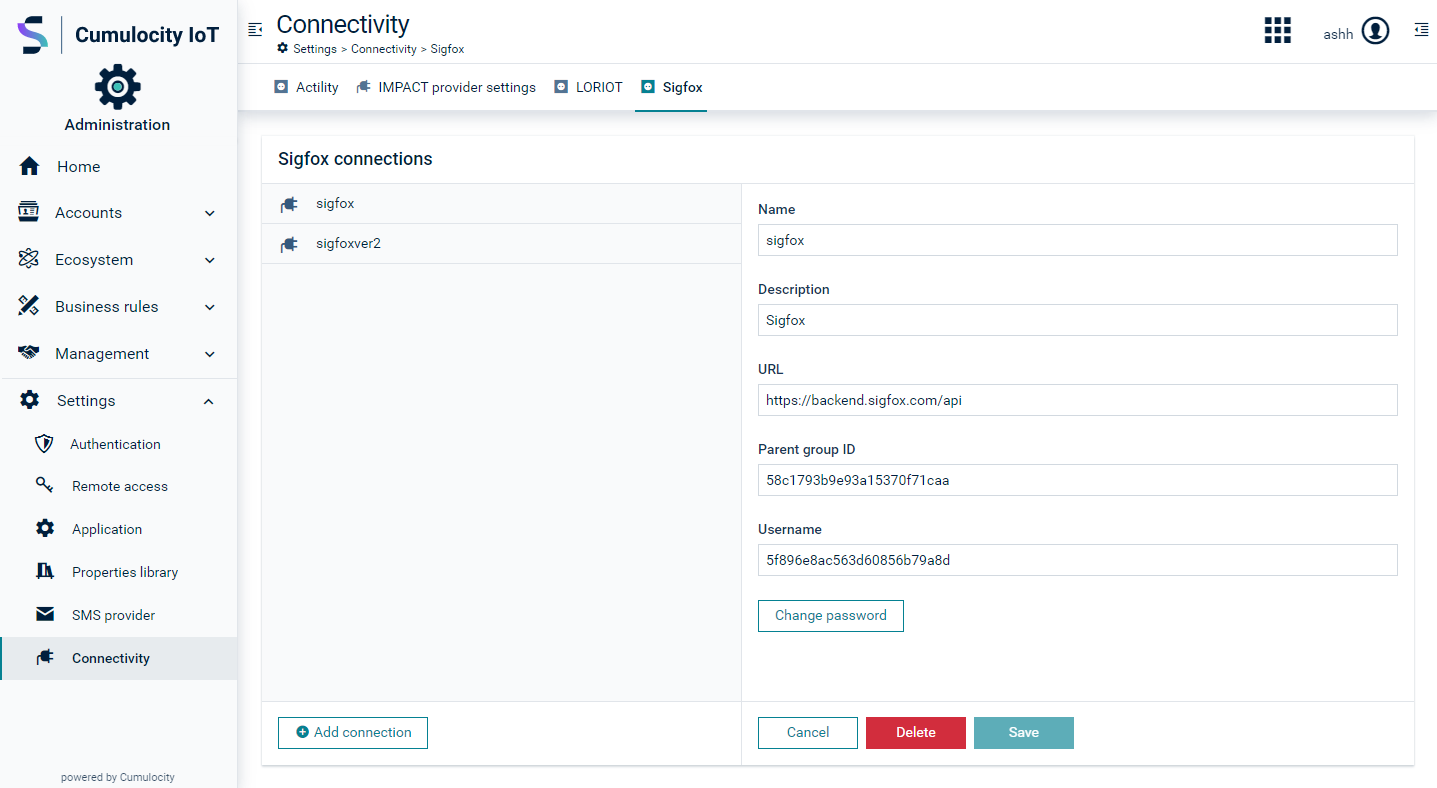This screenshot has width=1437, height=788.
Task: Open Connectivity settings item
Action: click(119, 658)
